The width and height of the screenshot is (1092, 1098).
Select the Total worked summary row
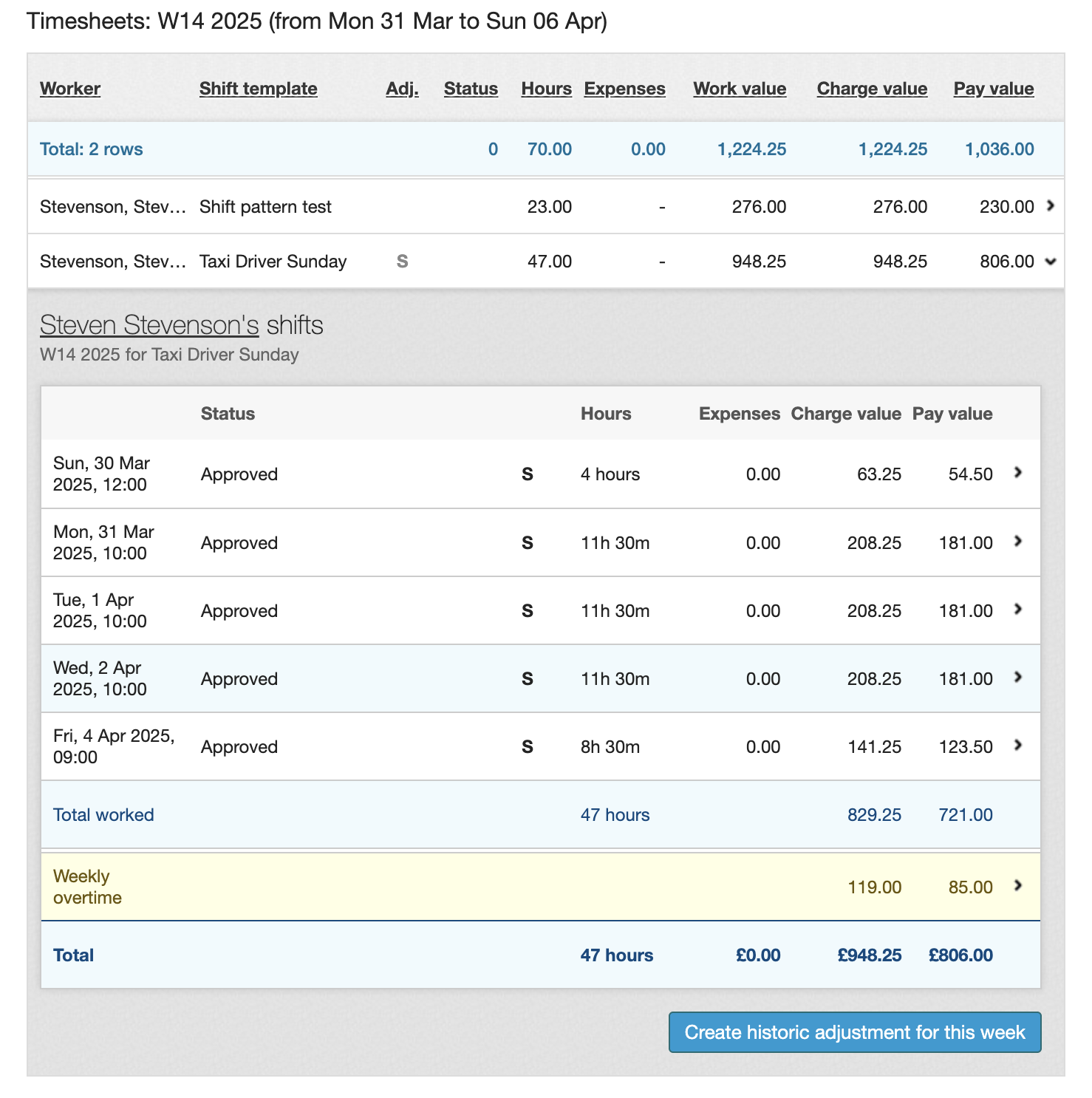103,815
